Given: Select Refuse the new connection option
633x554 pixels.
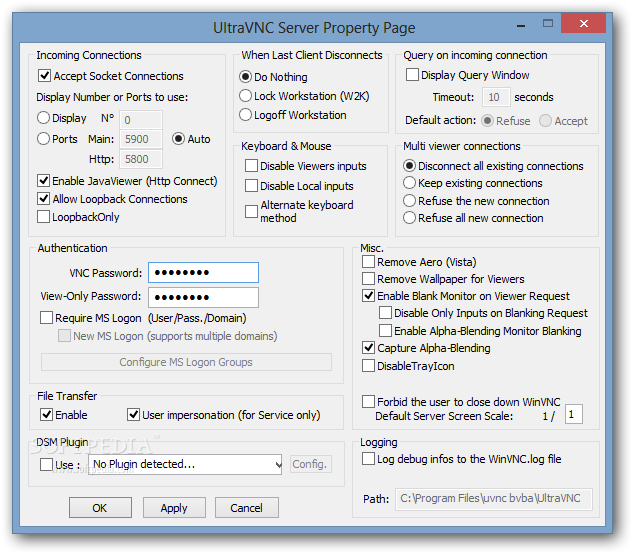Looking at the screenshot, I should coord(409,201).
